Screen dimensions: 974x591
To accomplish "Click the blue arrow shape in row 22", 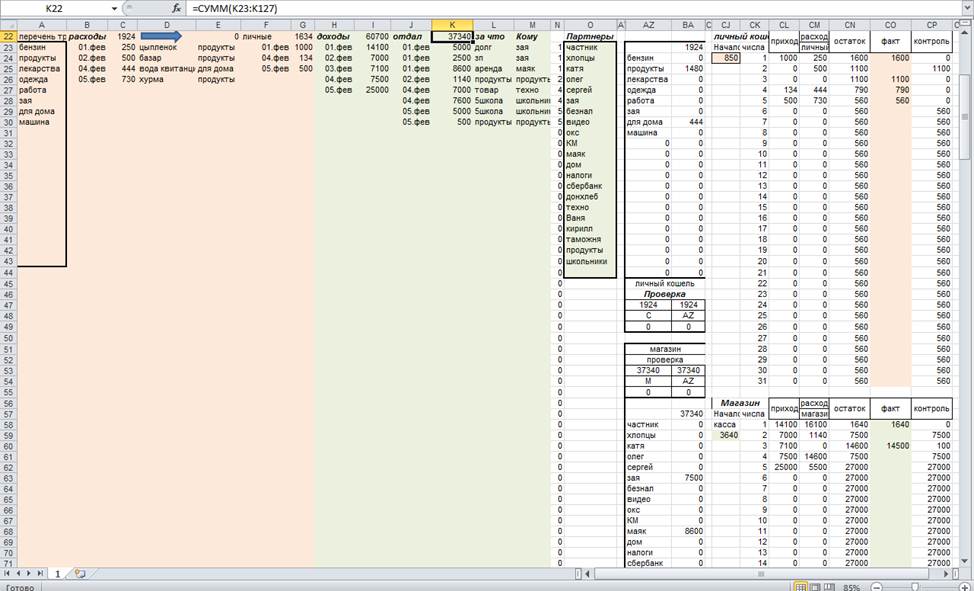I will (x=161, y=36).
